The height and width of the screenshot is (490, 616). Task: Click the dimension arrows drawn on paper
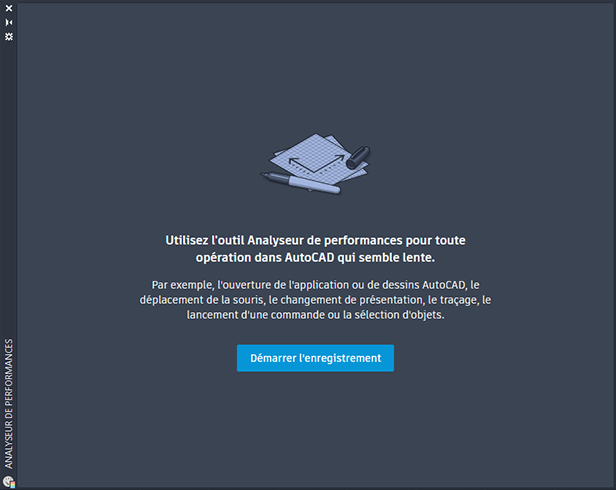[316, 163]
